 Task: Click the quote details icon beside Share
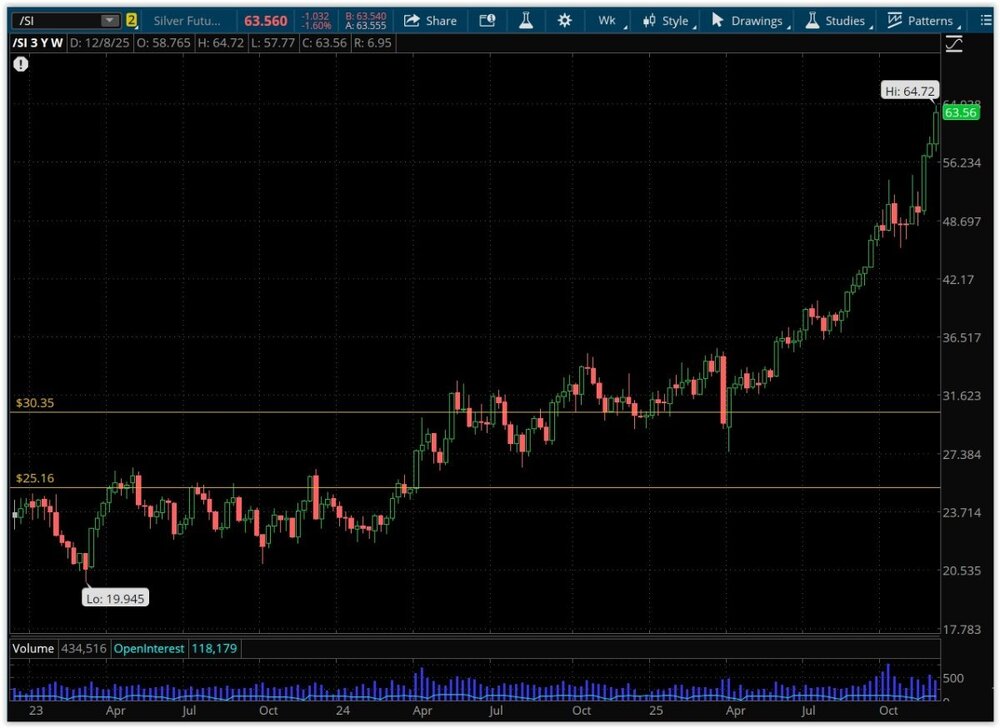[x=487, y=21]
